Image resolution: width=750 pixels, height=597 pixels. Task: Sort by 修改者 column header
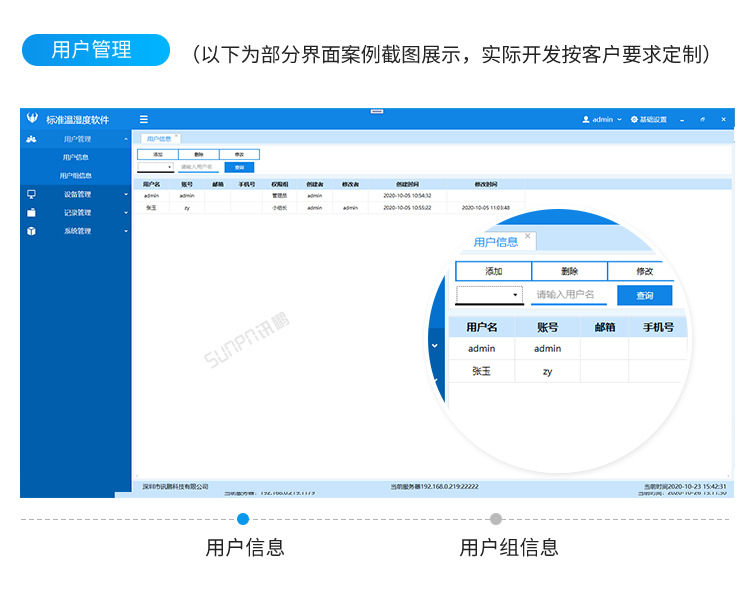pos(350,184)
